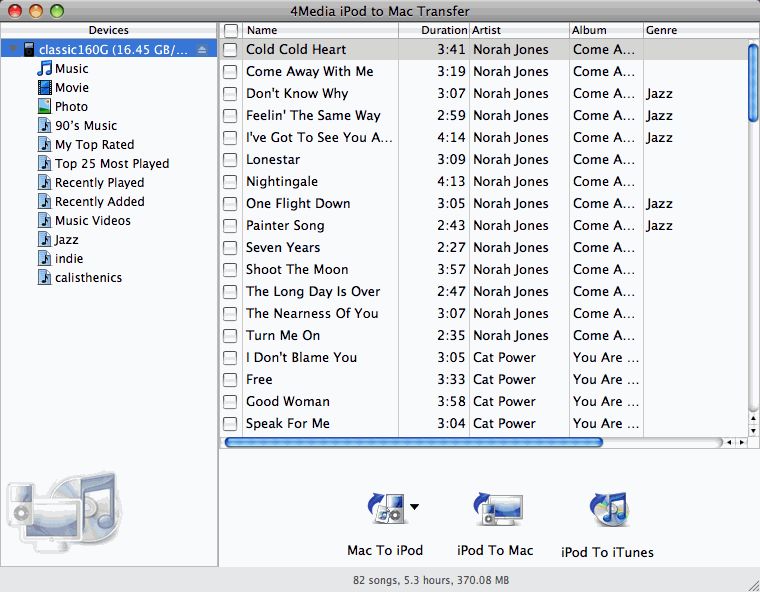The height and width of the screenshot is (592, 760).
Task: Click the vertical scrollbar down arrow
Action: click(x=753, y=431)
